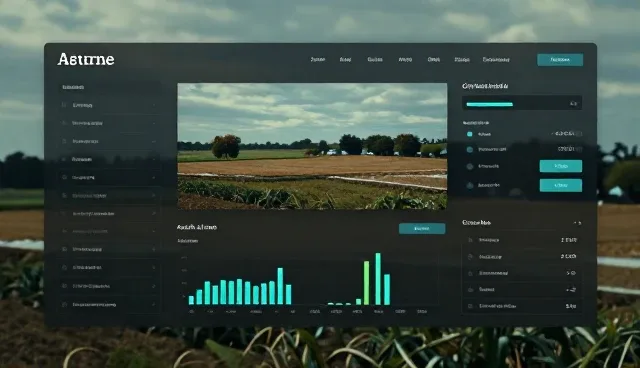Click the teal progress bar
Viewport: 640px width, 368px height.
(489, 104)
